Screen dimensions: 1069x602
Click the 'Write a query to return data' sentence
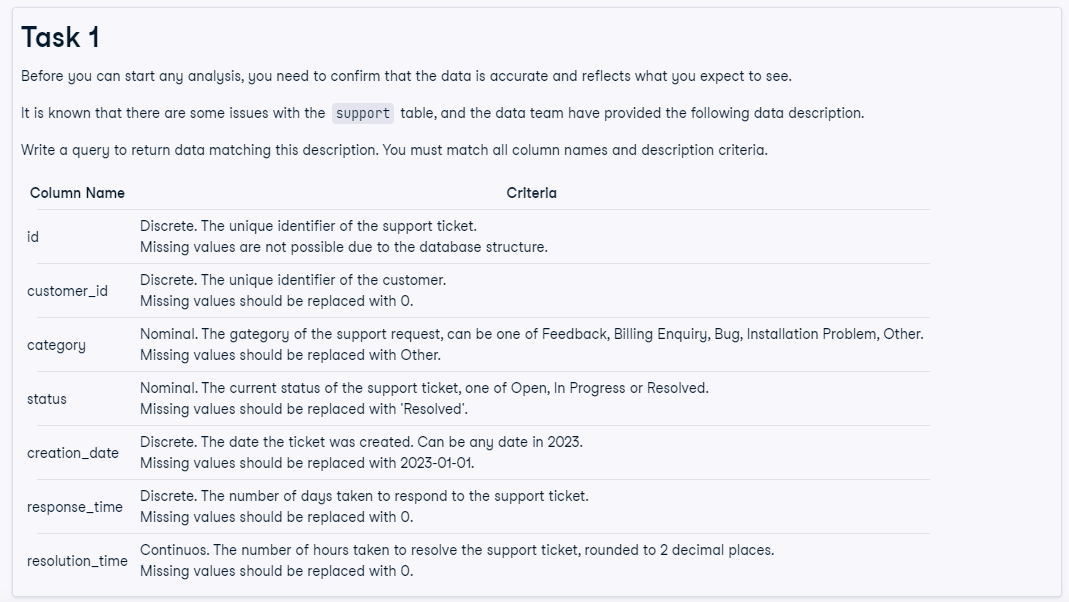(394, 150)
